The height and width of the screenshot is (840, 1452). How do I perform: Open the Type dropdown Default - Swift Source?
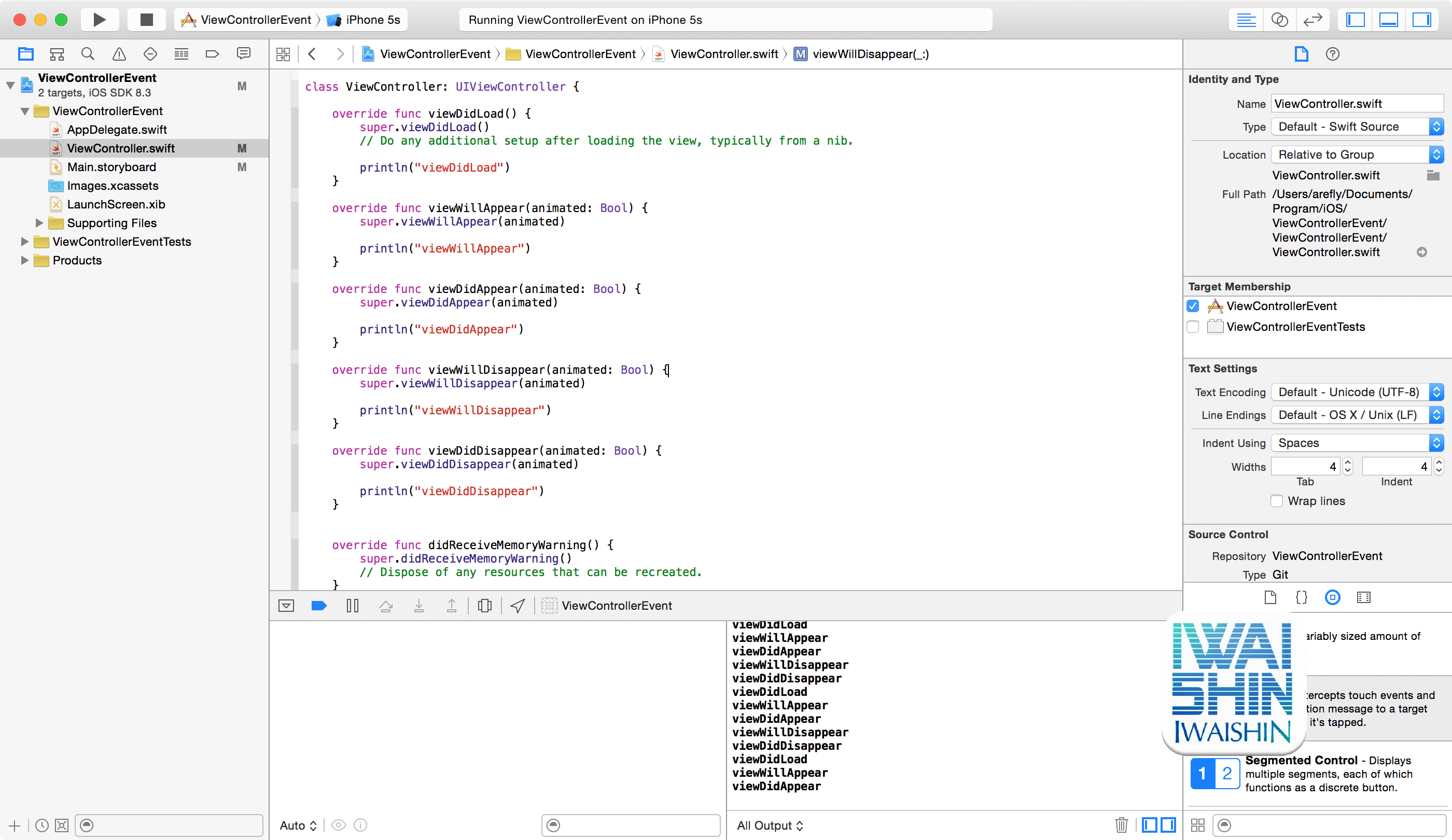[x=1357, y=127]
